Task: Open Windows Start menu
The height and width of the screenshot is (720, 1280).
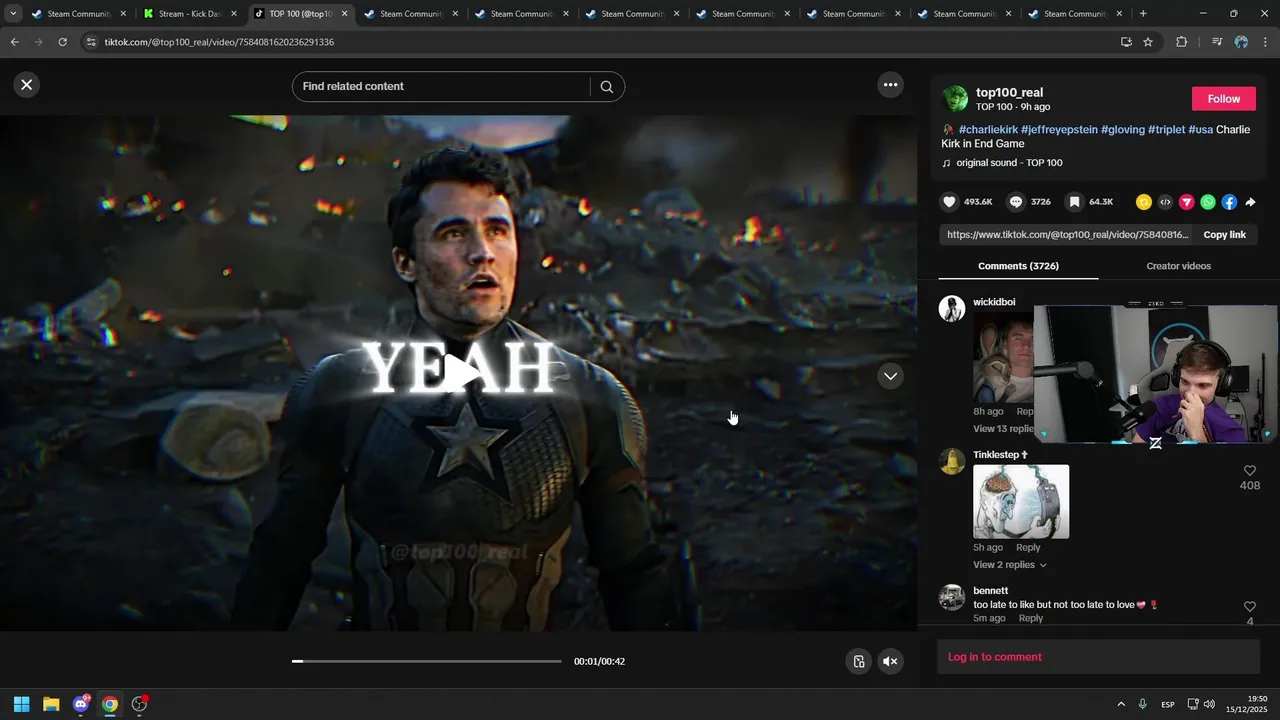Action: coord(21,704)
